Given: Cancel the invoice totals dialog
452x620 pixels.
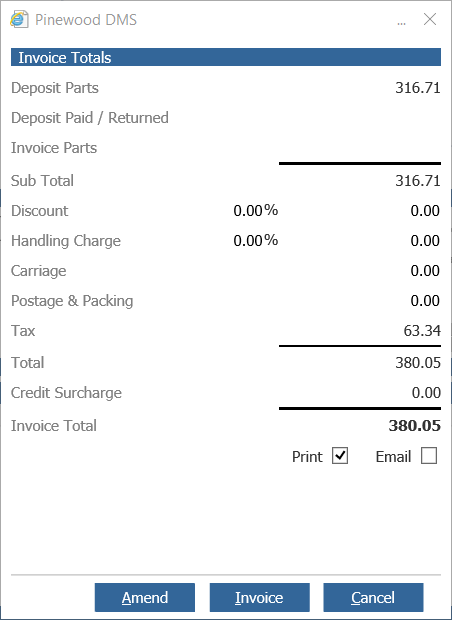Looking at the screenshot, I should [x=373, y=597].
